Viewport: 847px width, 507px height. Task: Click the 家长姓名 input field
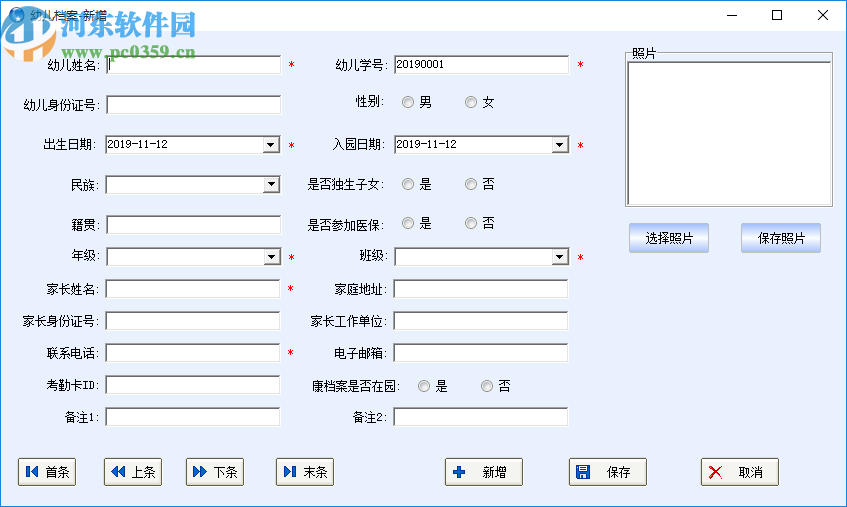(x=193, y=289)
